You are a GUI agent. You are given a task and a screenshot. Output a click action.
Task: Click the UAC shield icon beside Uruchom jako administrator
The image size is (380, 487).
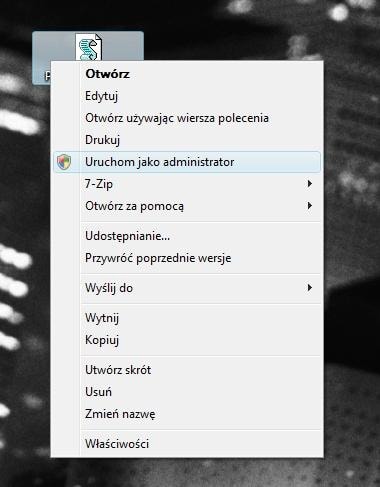pyautogui.click(x=64, y=162)
